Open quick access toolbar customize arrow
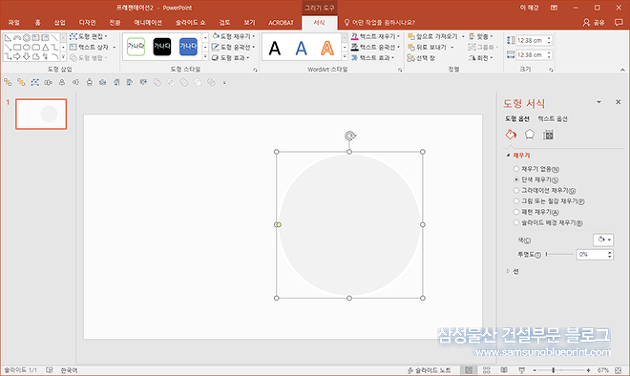 pos(225,83)
